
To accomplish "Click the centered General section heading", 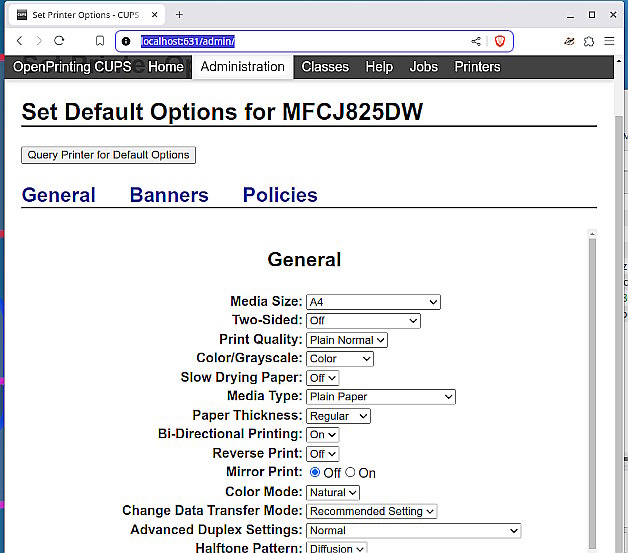I will click(304, 259).
